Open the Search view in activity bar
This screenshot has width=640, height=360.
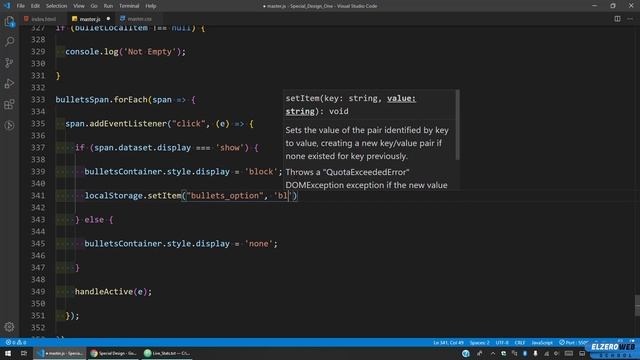(x=9, y=42)
